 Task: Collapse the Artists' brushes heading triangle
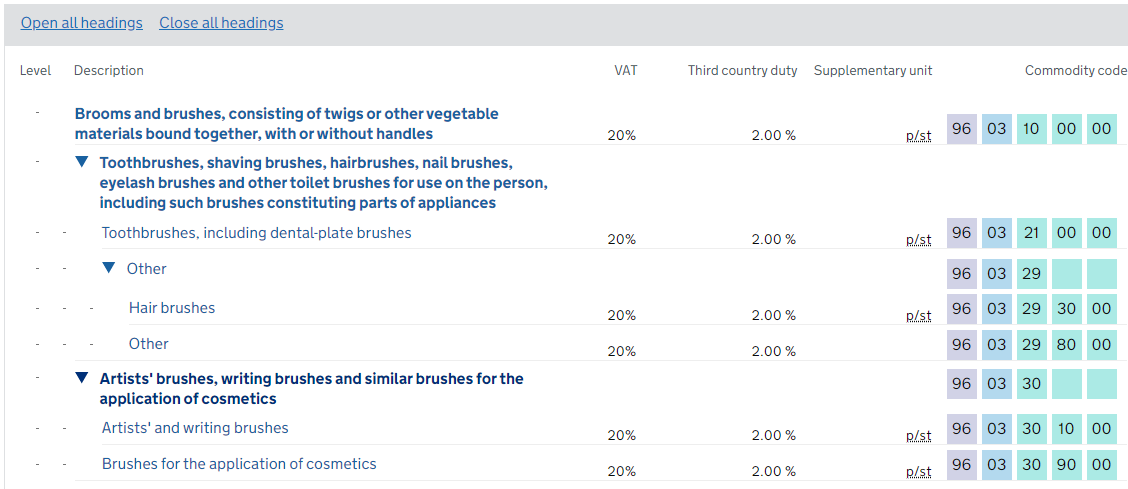coord(82,378)
